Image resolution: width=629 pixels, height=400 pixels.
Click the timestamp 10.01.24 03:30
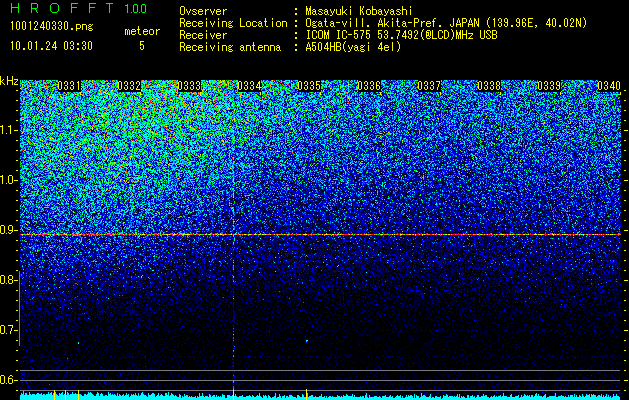pyautogui.click(x=51, y=46)
